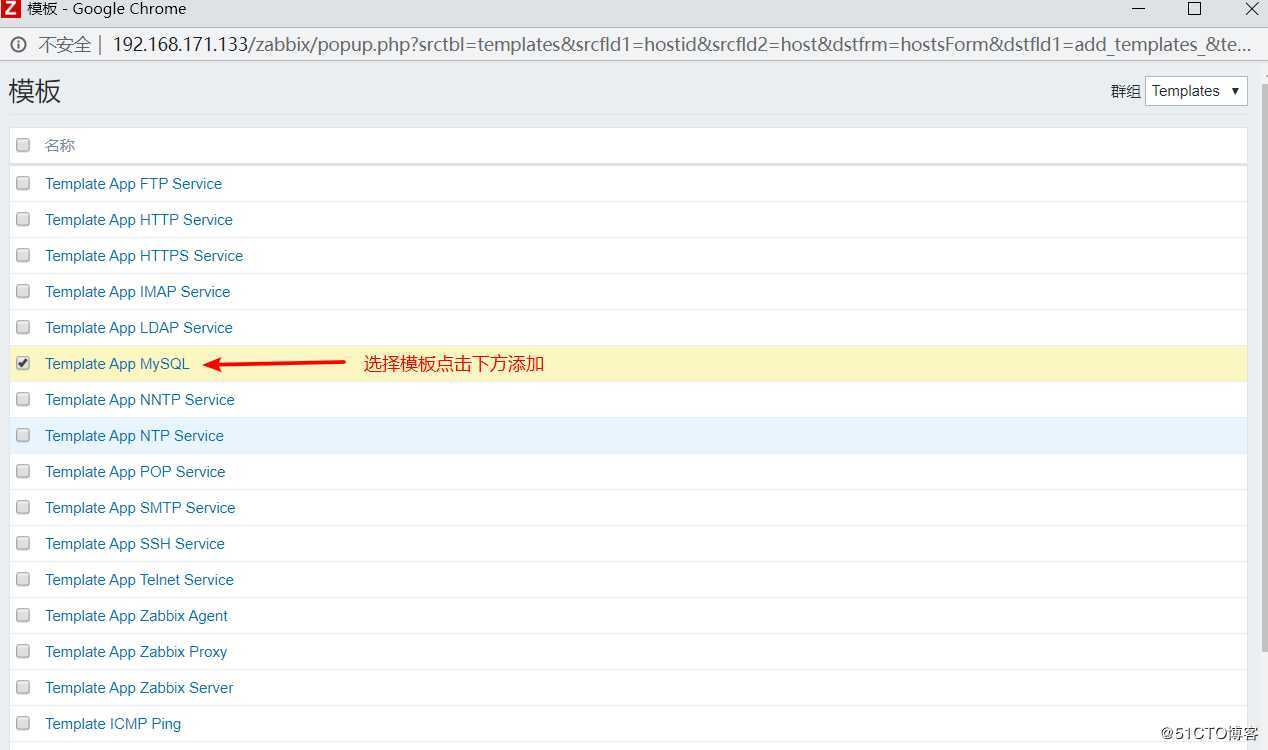This screenshot has width=1268, height=750.
Task: Check the Template App SSH Service box
Action: [x=23, y=543]
